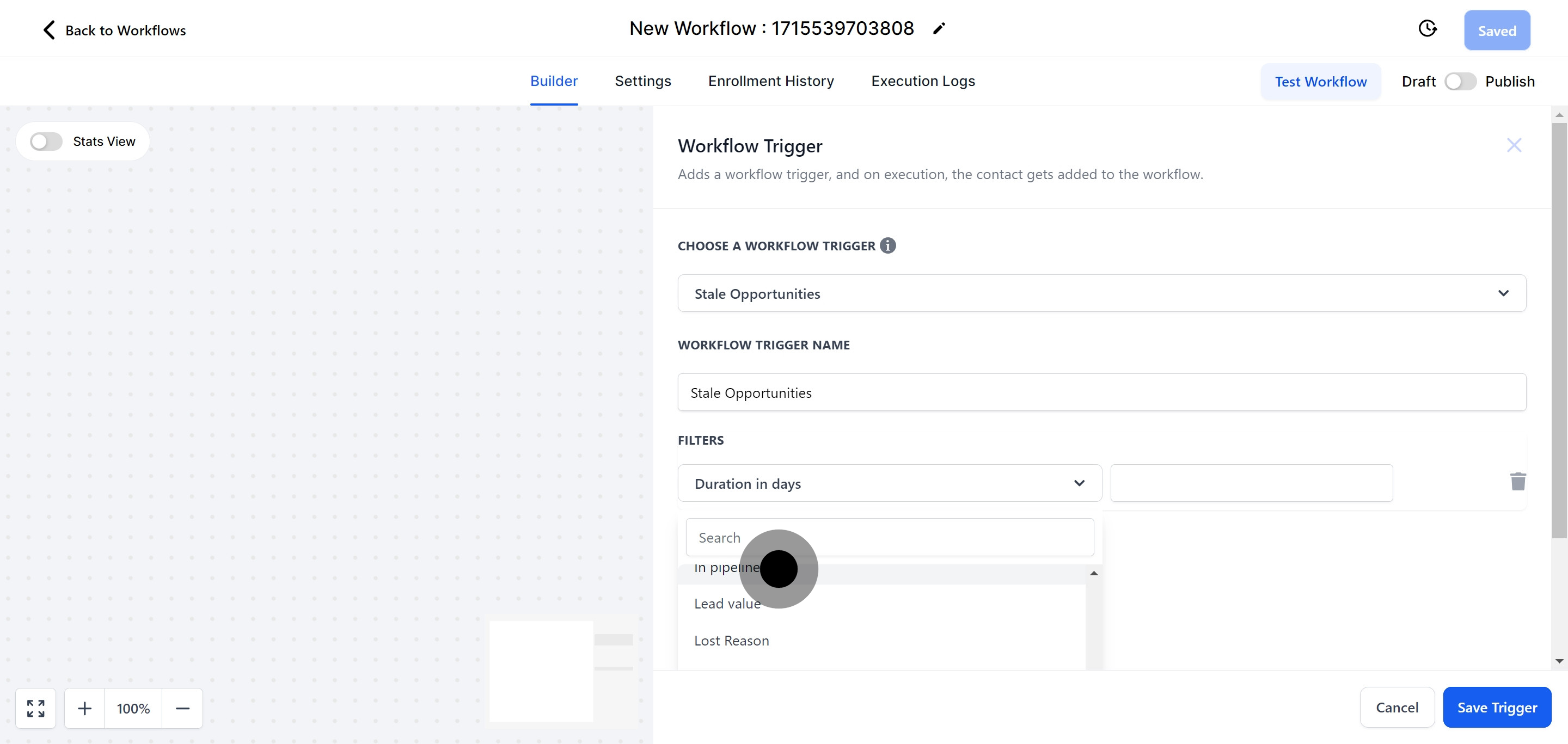Select Lead value from filter list
This screenshot has width=1568, height=744.
(727, 604)
